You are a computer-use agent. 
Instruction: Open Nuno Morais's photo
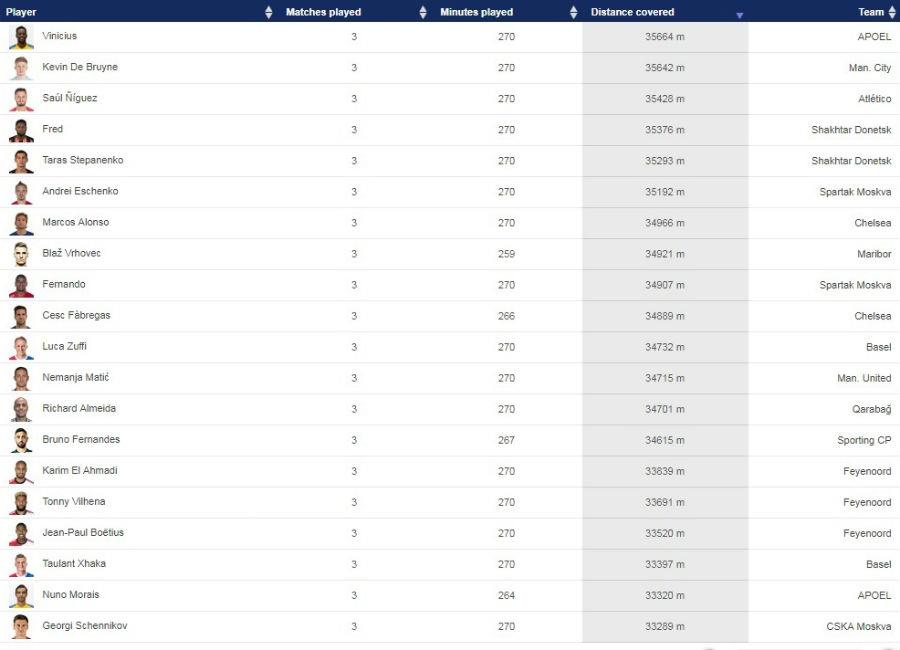[x=21, y=595]
